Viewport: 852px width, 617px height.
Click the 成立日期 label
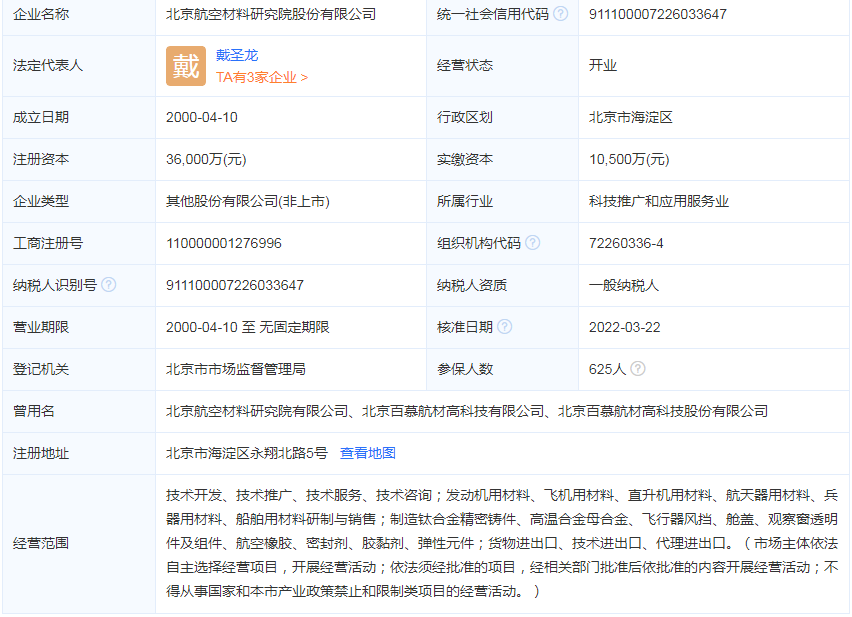coord(41,117)
